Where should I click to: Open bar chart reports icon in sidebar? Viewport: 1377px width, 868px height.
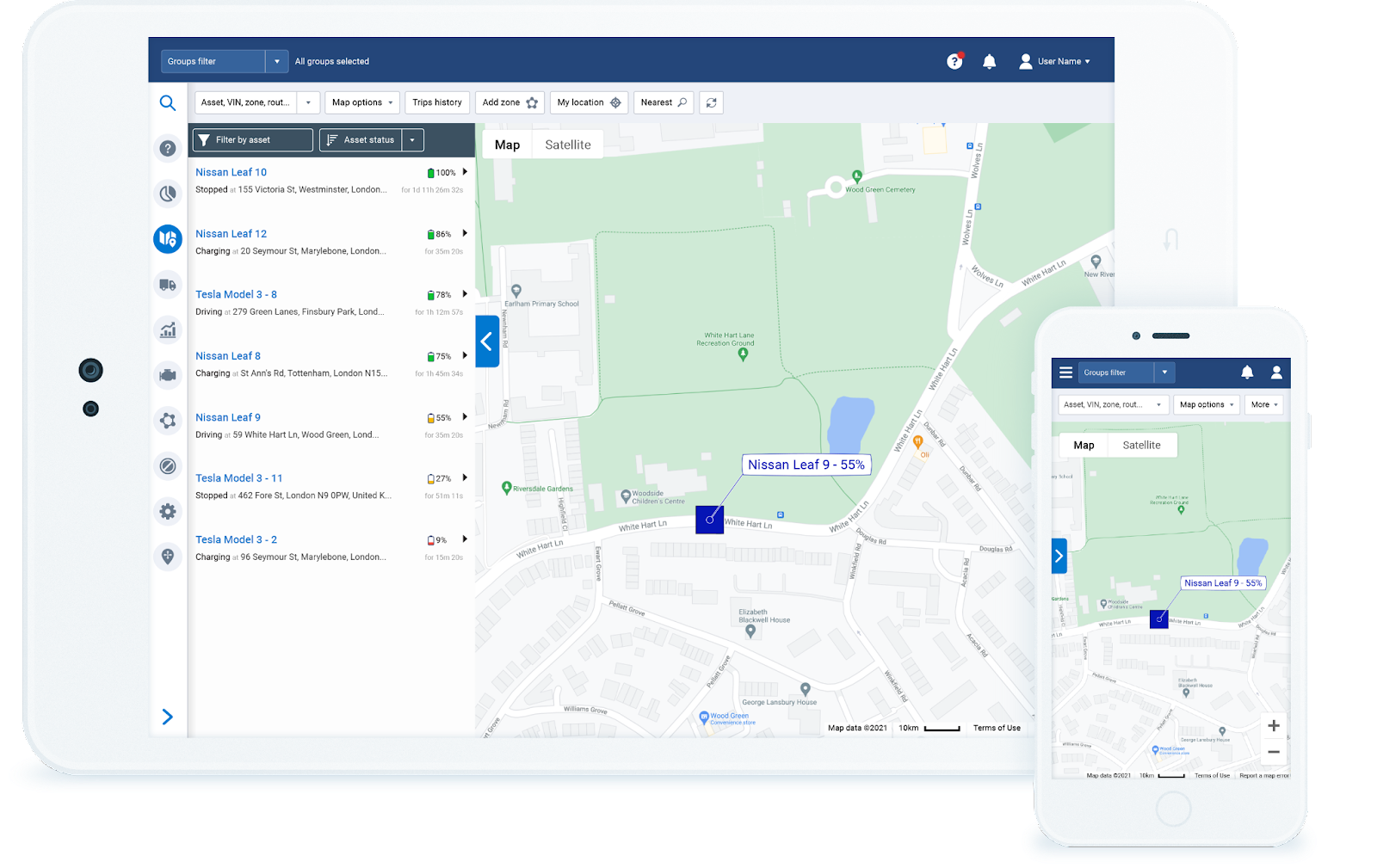pyautogui.click(x=168, y=329)
